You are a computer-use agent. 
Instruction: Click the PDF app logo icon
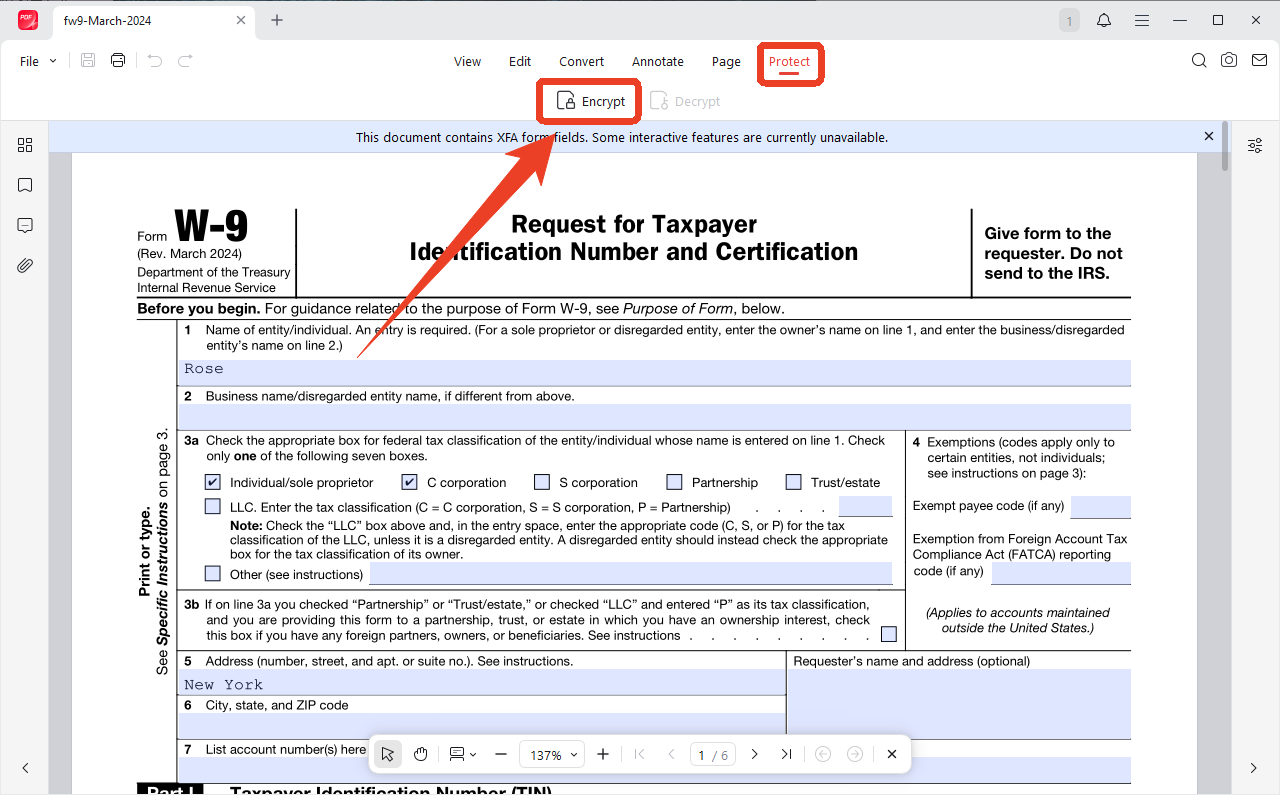click(27, 20)
